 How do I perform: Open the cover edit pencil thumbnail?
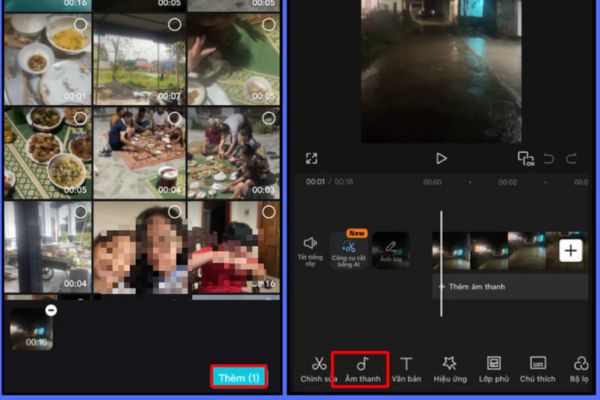[391, 250]
